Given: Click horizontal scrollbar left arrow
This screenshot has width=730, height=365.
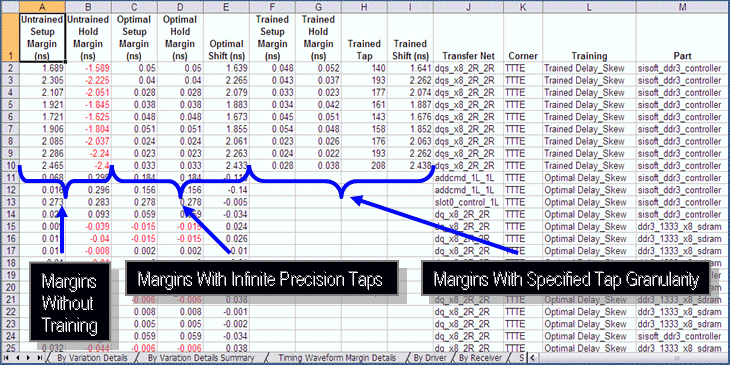Looking at the screenshot, I should coord(533,358).
